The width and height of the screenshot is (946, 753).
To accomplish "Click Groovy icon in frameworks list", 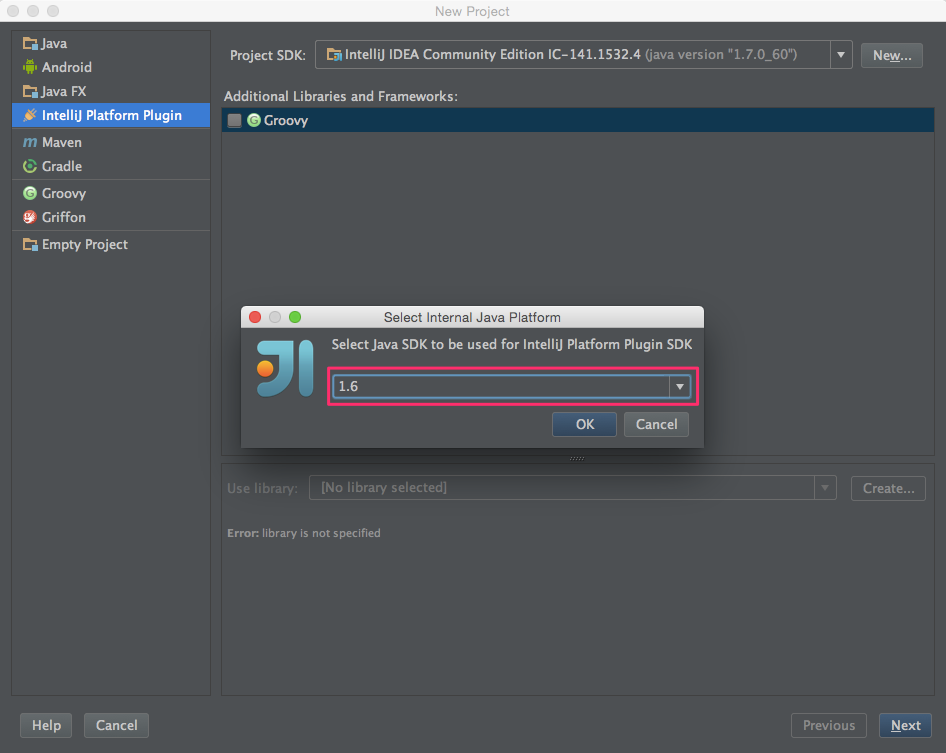I will tap(254, 120).
